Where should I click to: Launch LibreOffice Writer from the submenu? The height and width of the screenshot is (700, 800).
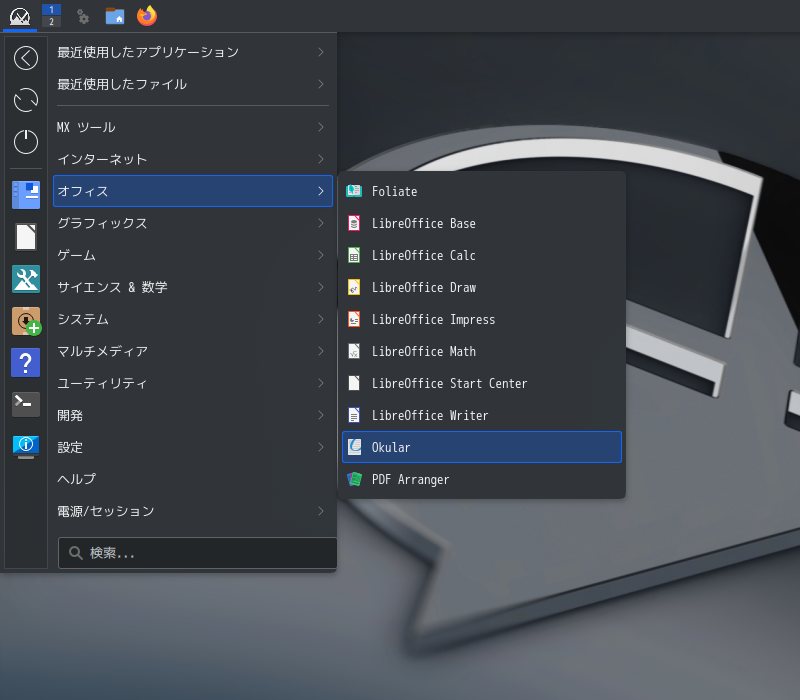pos(482,415)
